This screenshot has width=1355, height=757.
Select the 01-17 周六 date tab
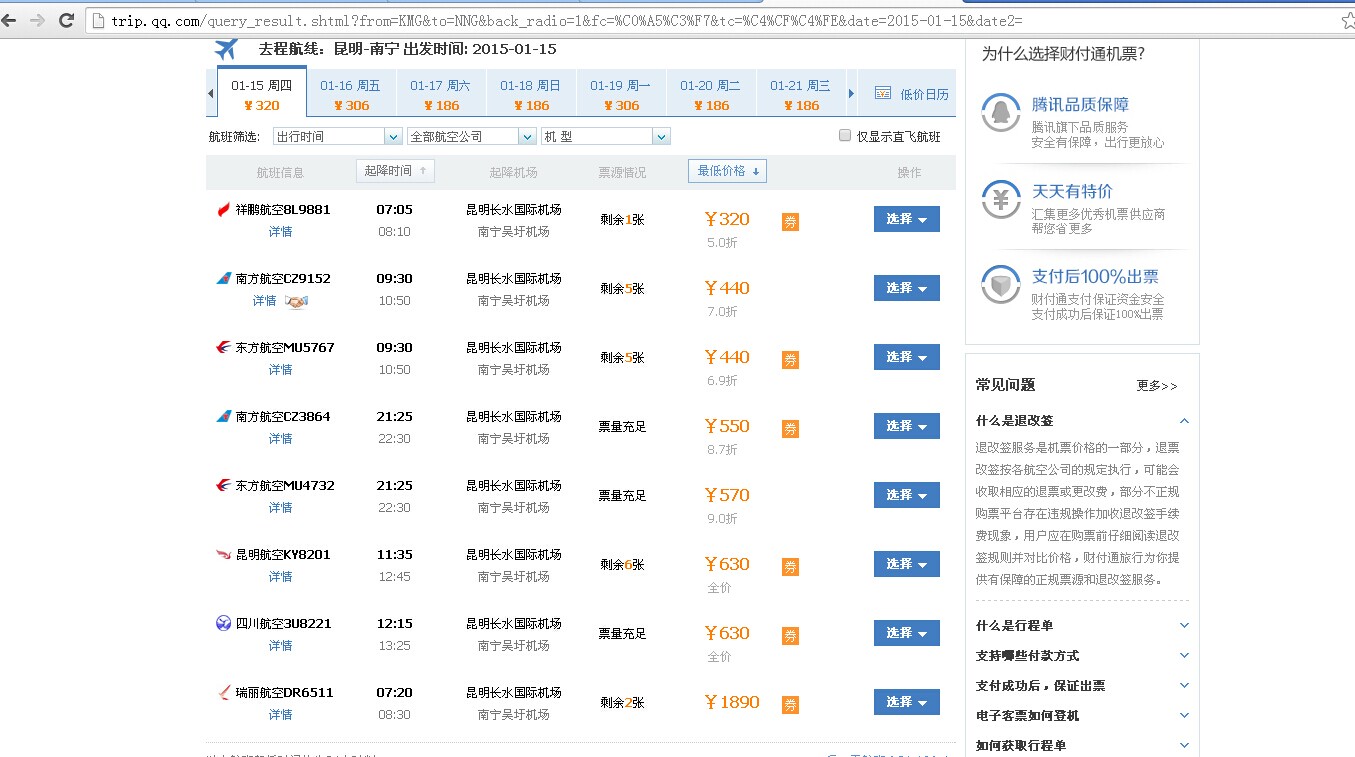(441, 94)
